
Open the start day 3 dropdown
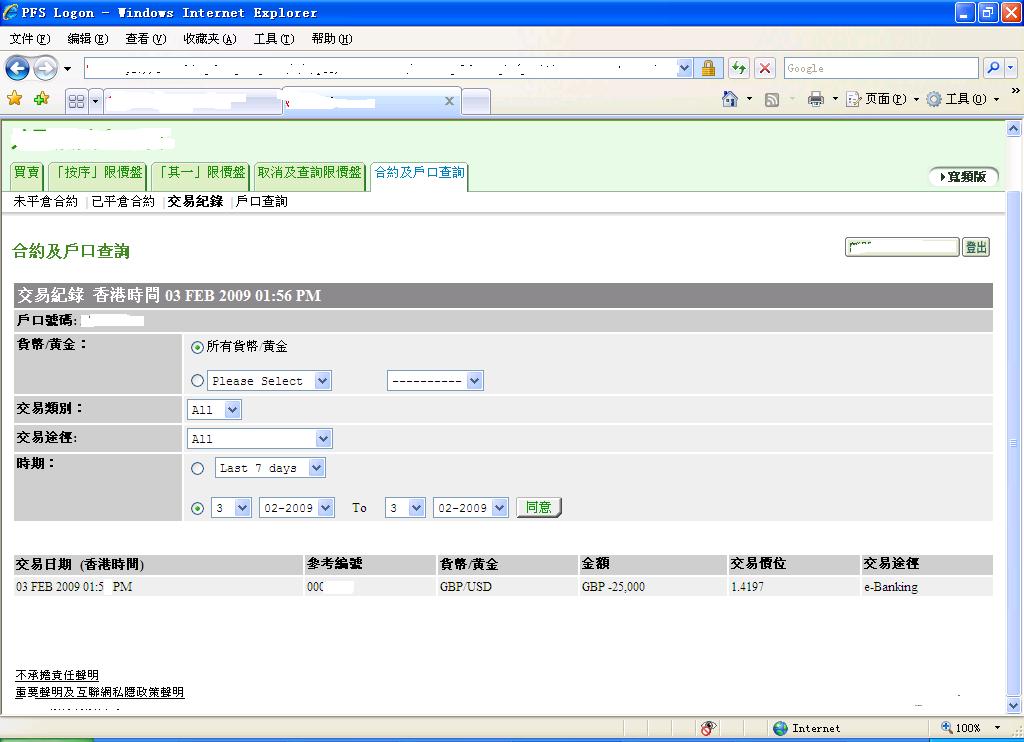(x=231, y=508)
